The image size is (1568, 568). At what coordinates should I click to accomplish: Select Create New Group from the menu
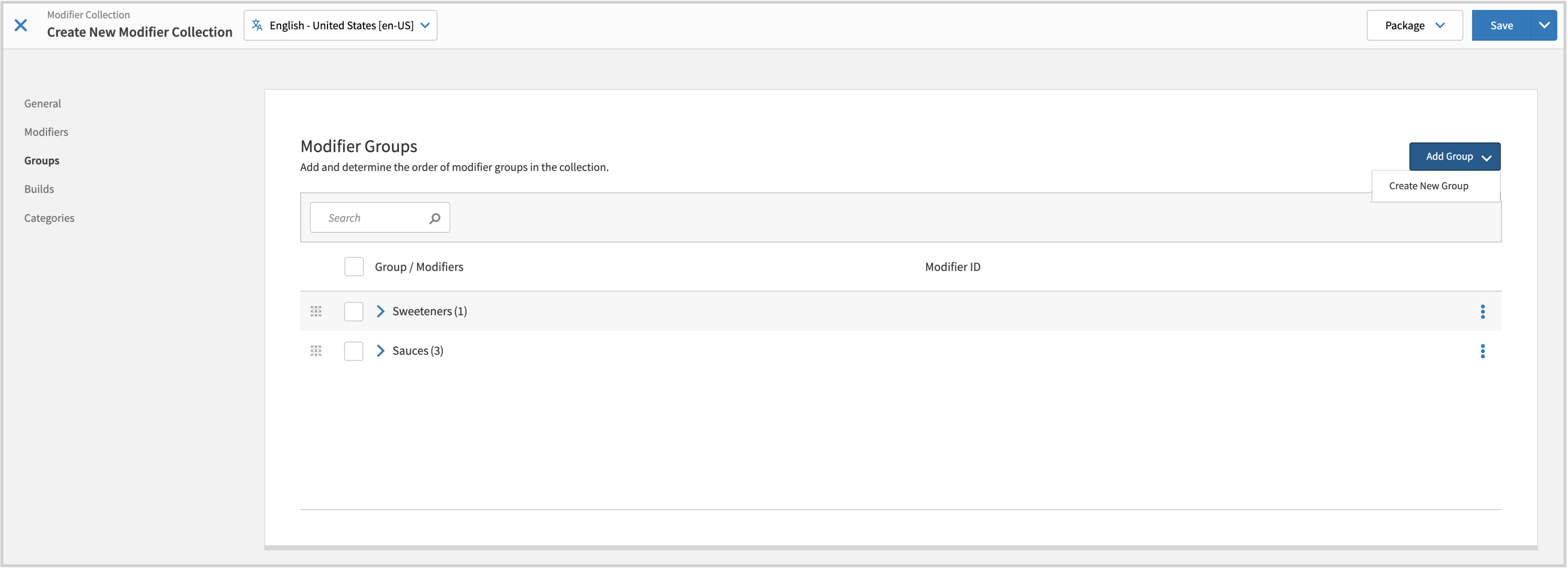point(1429,186)
